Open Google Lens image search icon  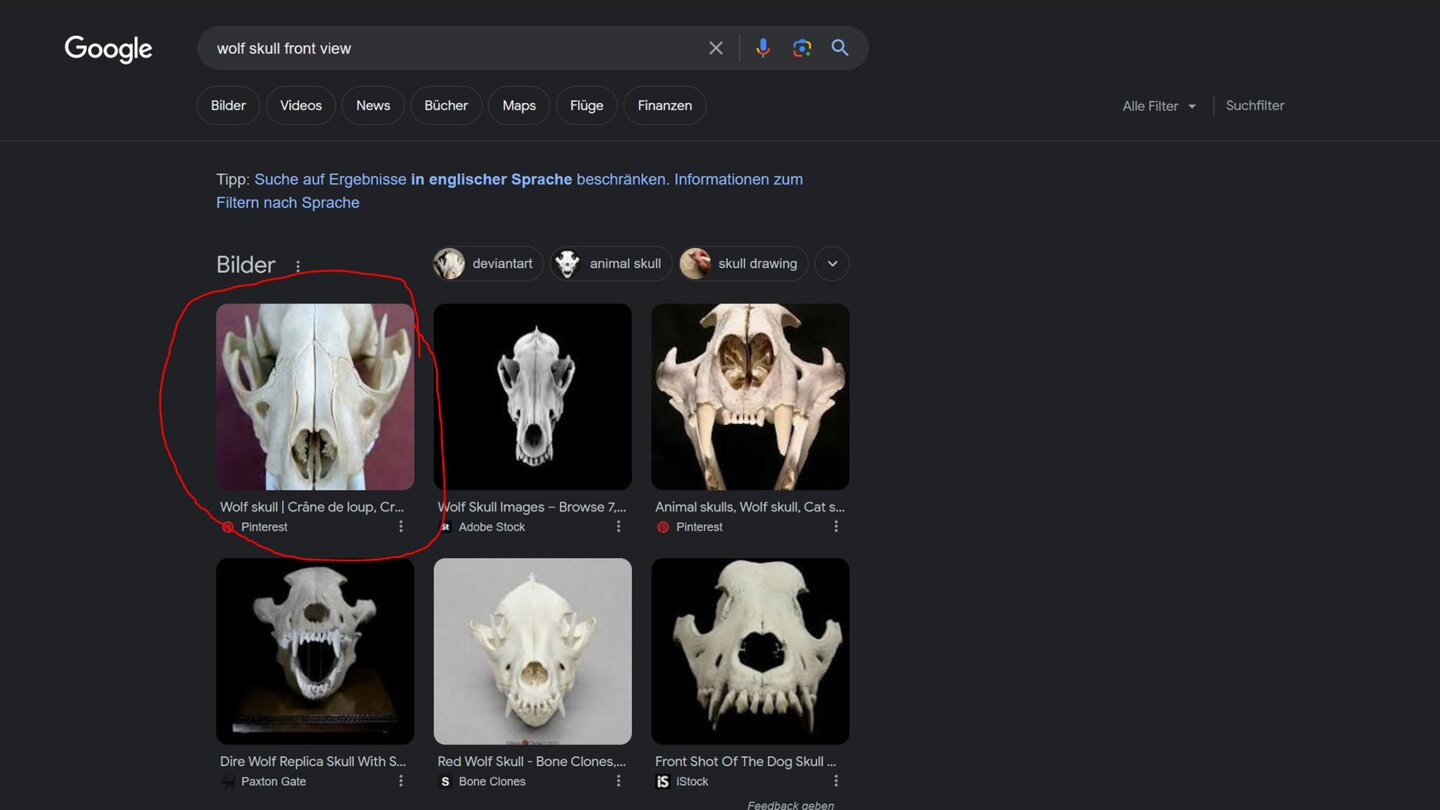[x=801, y=48]
